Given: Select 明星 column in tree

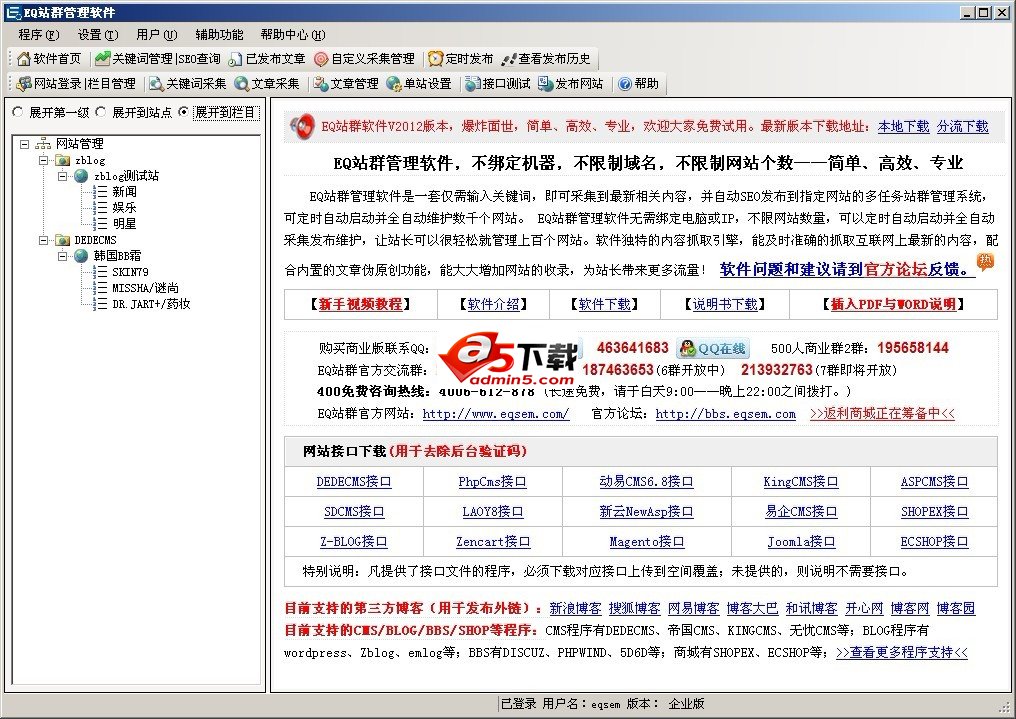Looking at the screenshot, I should coord(124,223).
